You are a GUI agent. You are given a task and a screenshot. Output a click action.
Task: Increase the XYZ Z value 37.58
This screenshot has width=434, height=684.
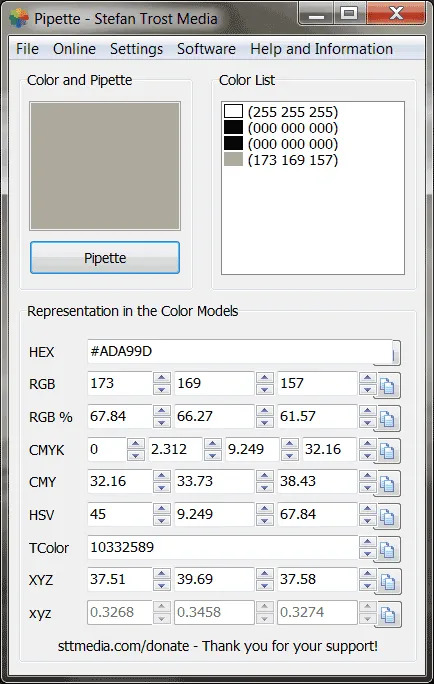pos(368,575)
